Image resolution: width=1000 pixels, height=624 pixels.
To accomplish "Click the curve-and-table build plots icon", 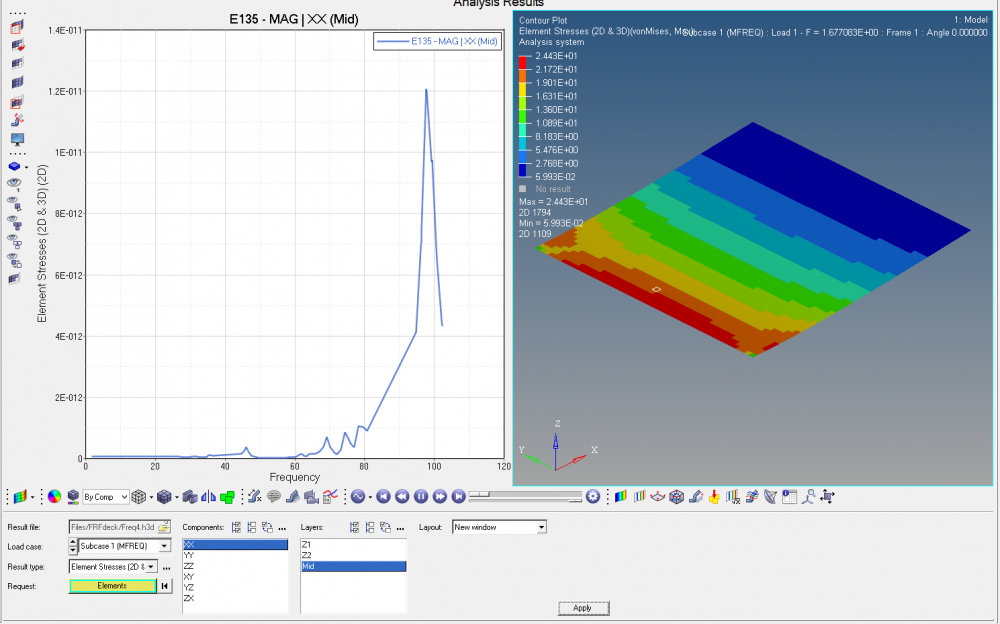I will (330, 496).
